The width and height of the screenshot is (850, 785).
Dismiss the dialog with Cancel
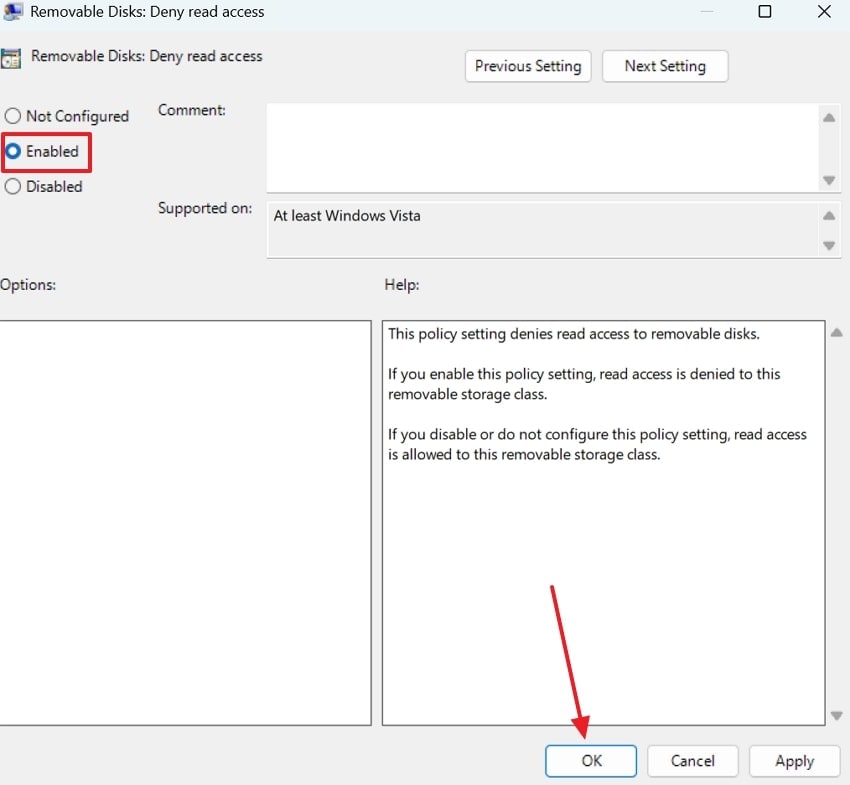[x=692, y=761]
